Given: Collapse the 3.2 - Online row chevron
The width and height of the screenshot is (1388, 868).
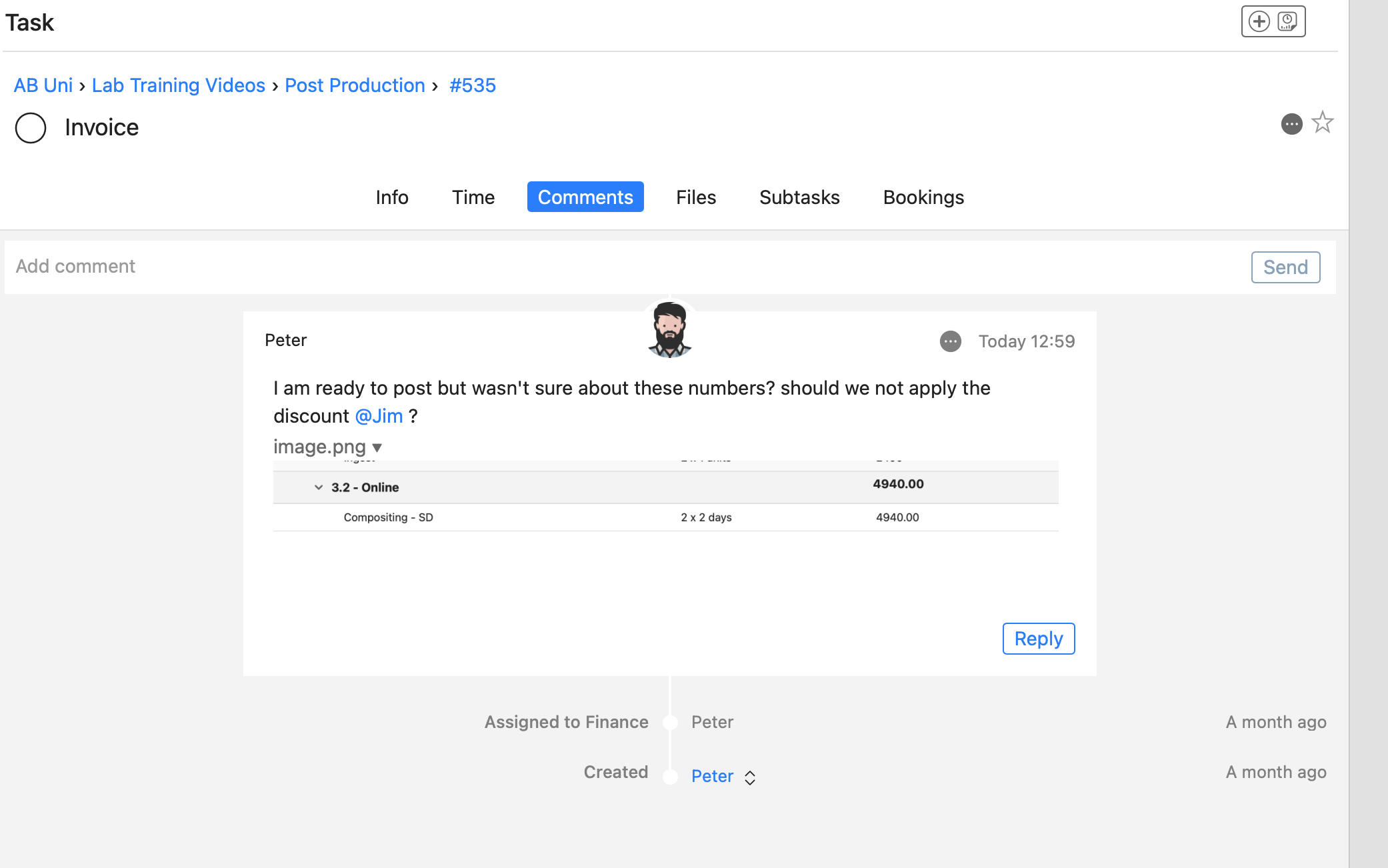Looking at the screenshot, I should coord(319,487).
